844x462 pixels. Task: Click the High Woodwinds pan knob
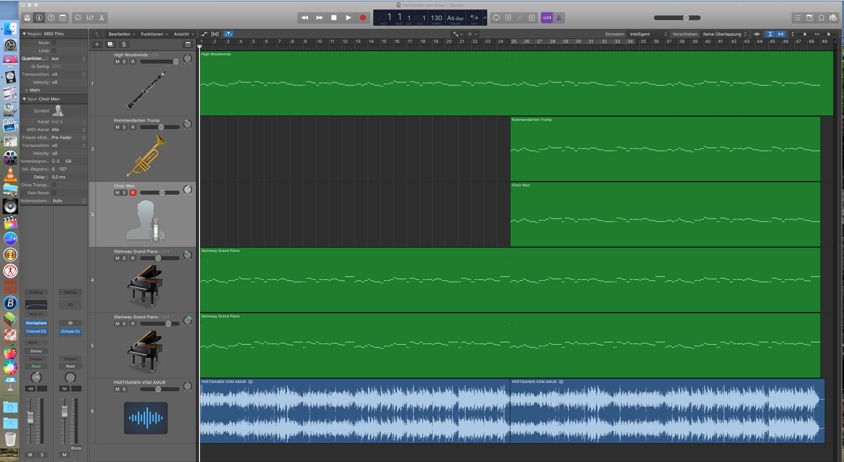tap(187, 58)
